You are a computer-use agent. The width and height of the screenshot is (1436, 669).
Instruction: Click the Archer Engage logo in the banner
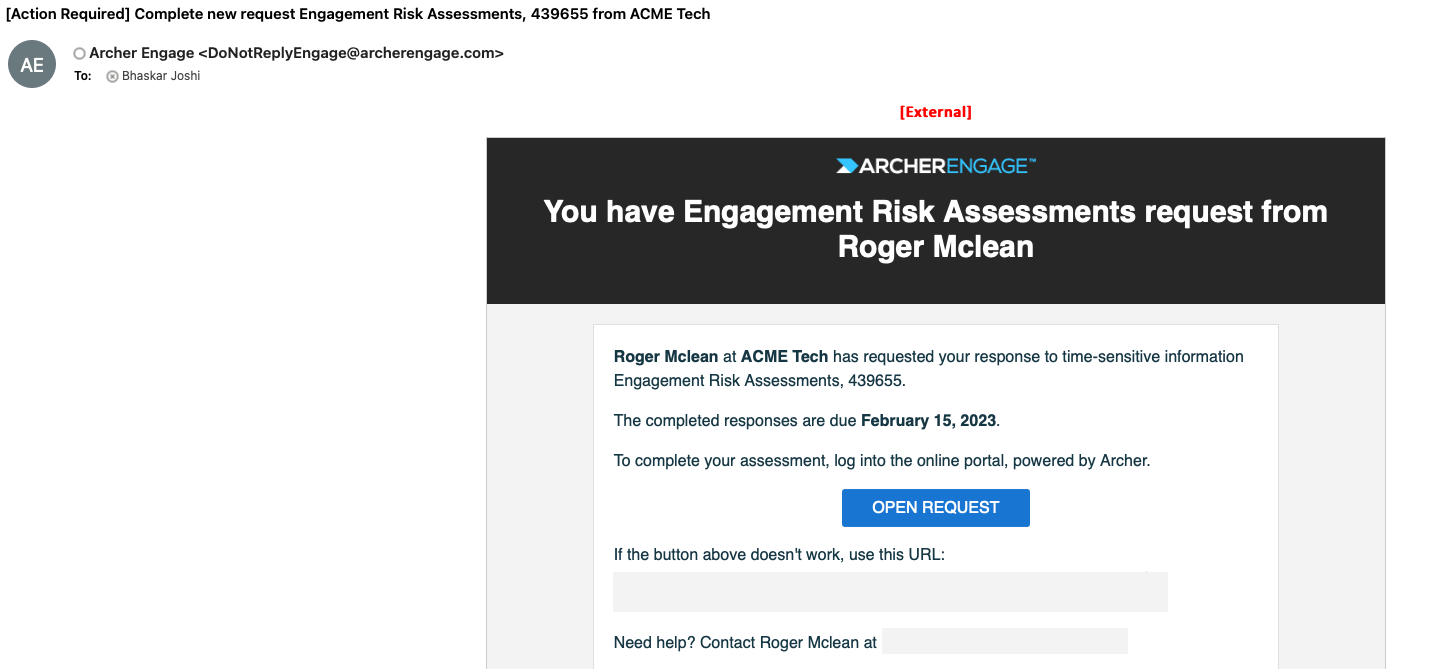coord(936,165)
